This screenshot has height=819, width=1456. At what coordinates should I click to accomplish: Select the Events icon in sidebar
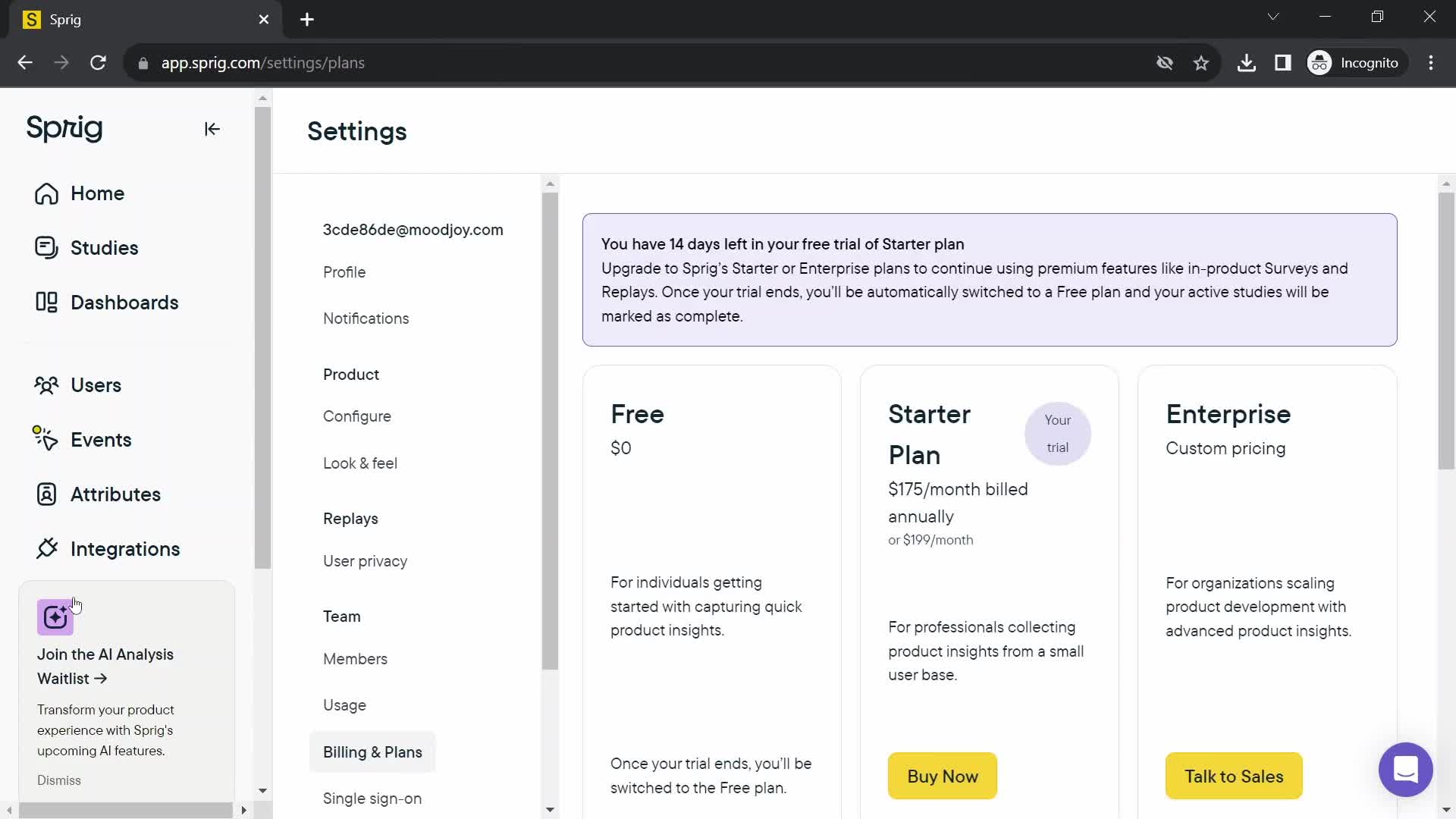click(x=46, y=440)
